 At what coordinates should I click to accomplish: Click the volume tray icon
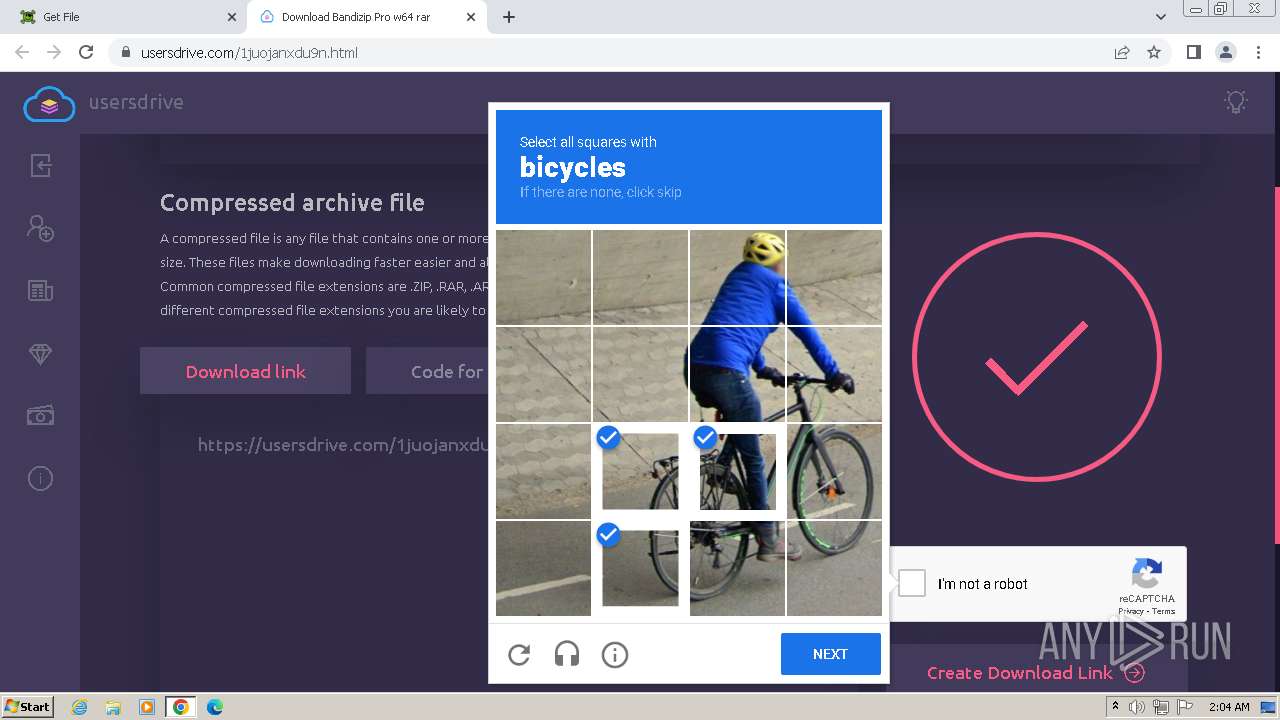point(1137,707)
